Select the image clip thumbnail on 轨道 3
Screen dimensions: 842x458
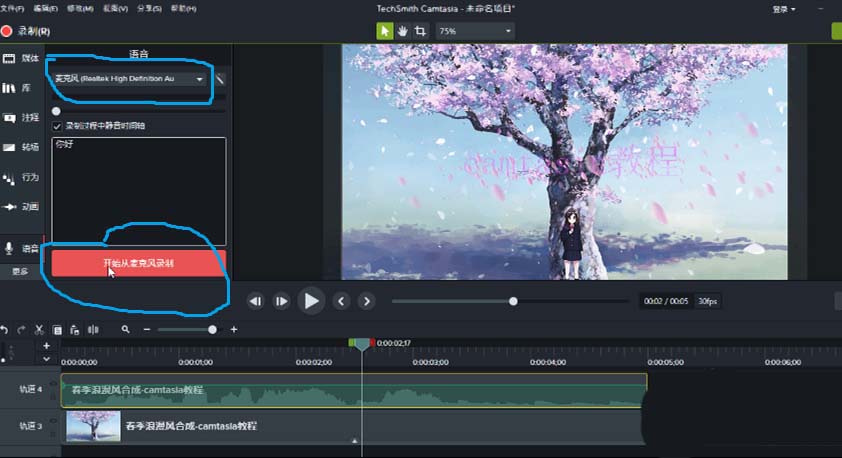pyautogui.click(x=93, y=426)
